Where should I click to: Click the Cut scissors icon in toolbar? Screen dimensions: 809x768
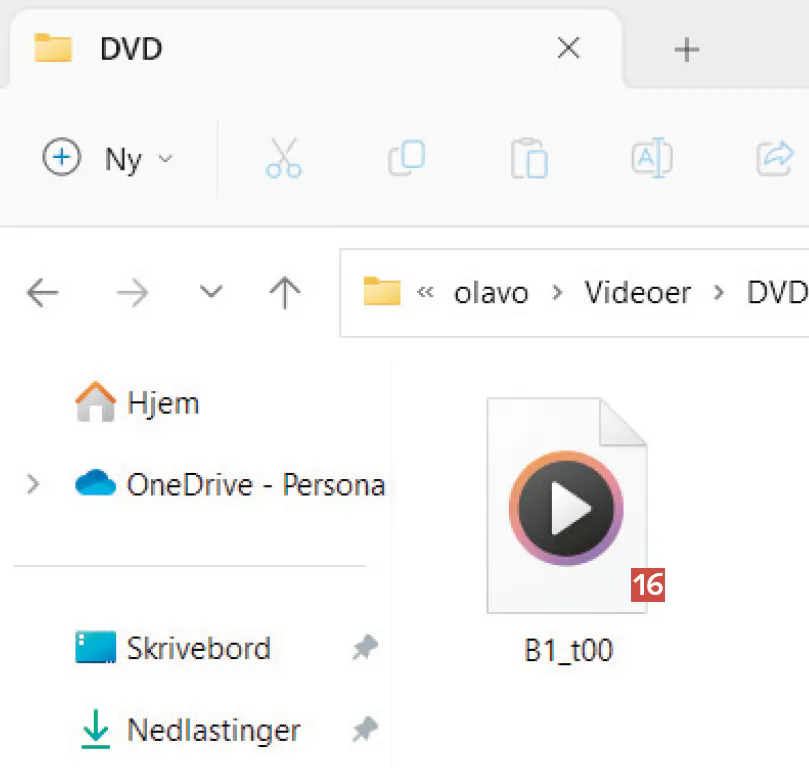(284, 158)
